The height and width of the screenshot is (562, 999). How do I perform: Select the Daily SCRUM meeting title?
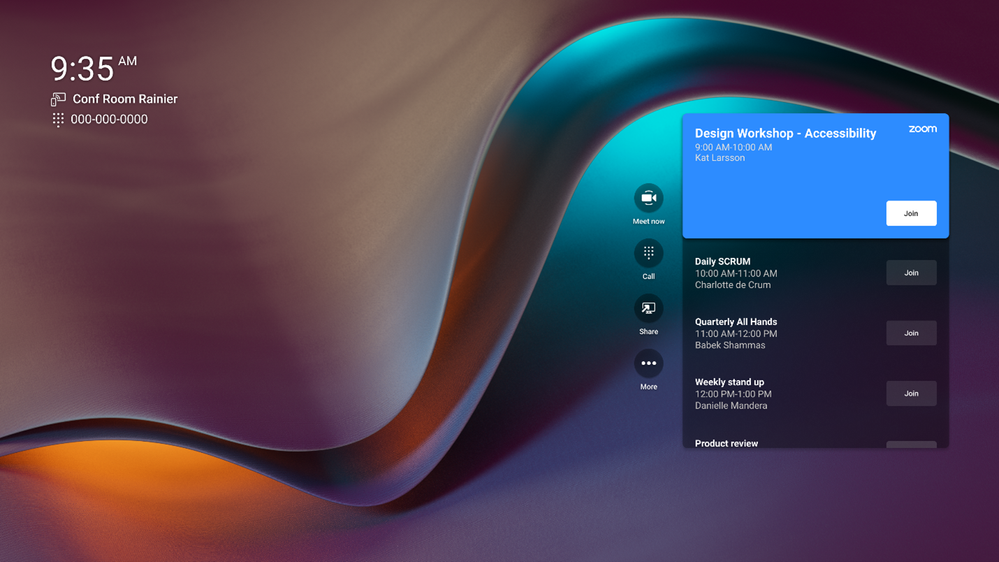[x=722, y=261]
